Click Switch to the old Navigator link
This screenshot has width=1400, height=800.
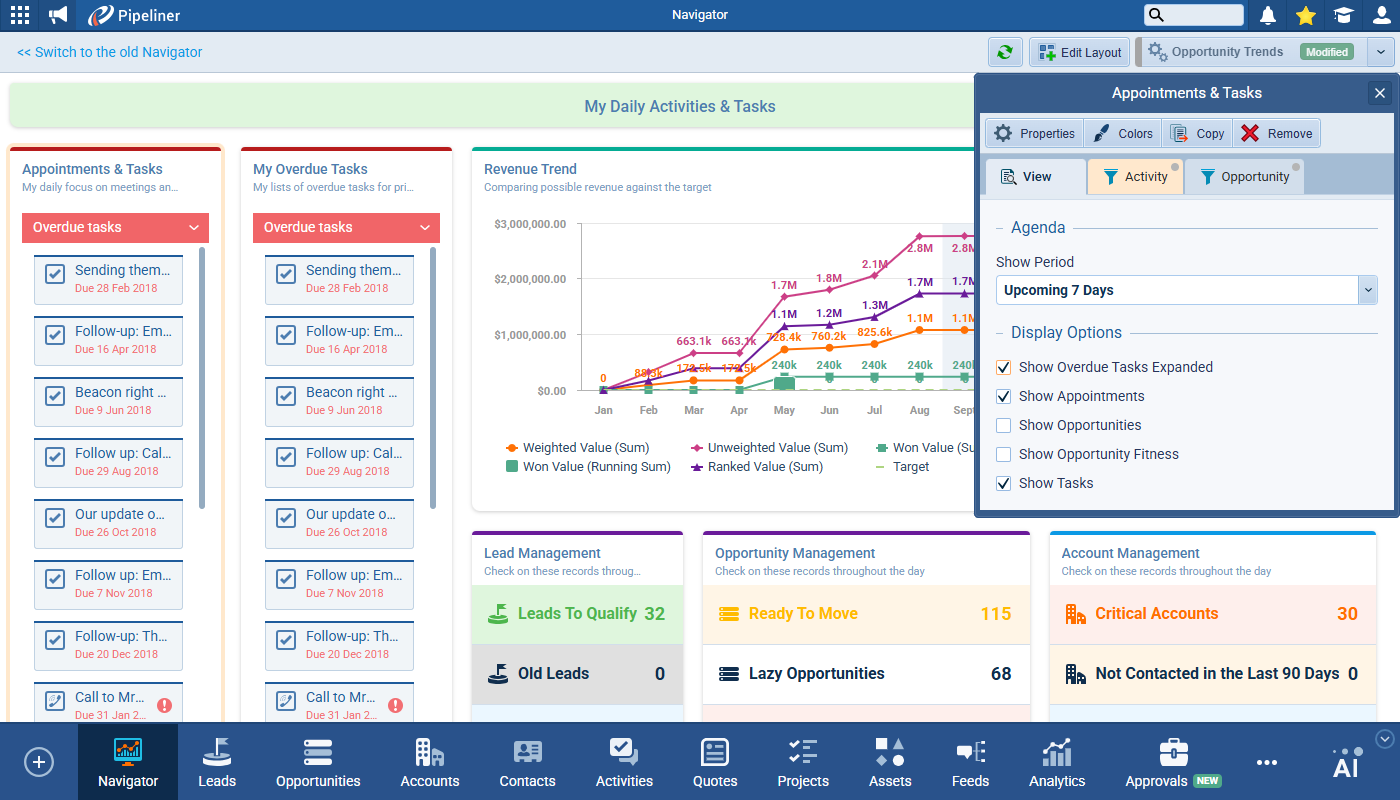[110, 52]
